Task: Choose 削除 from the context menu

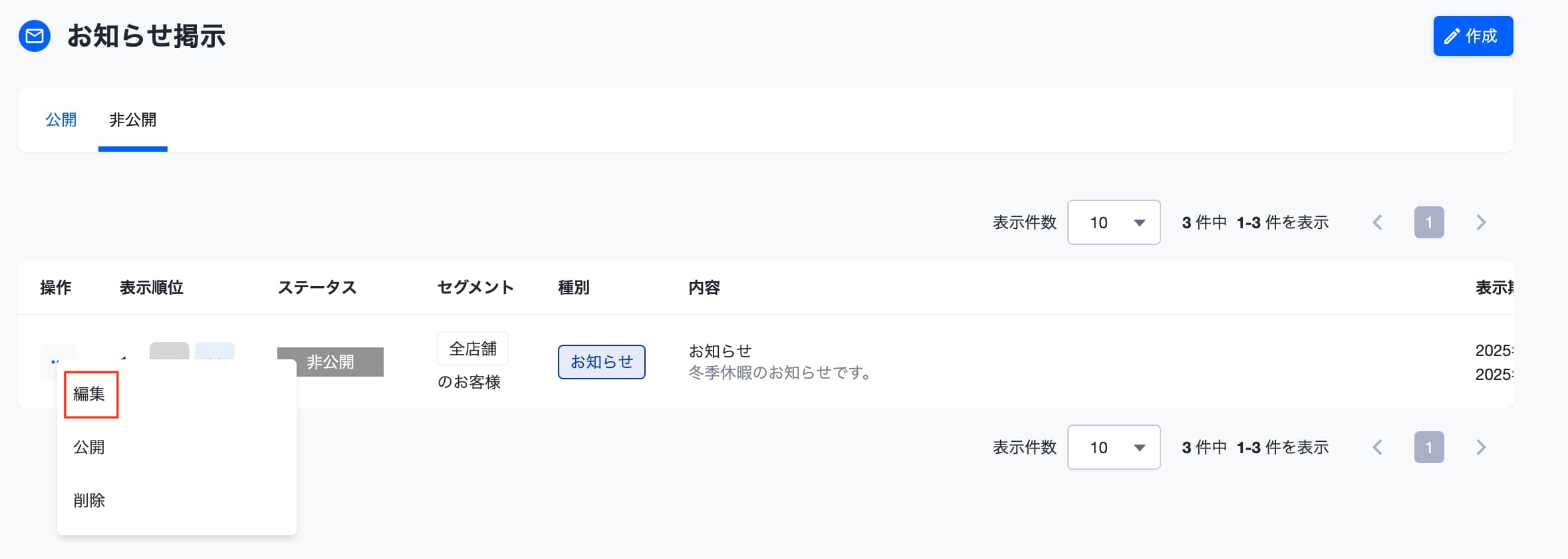Action: 89,500
